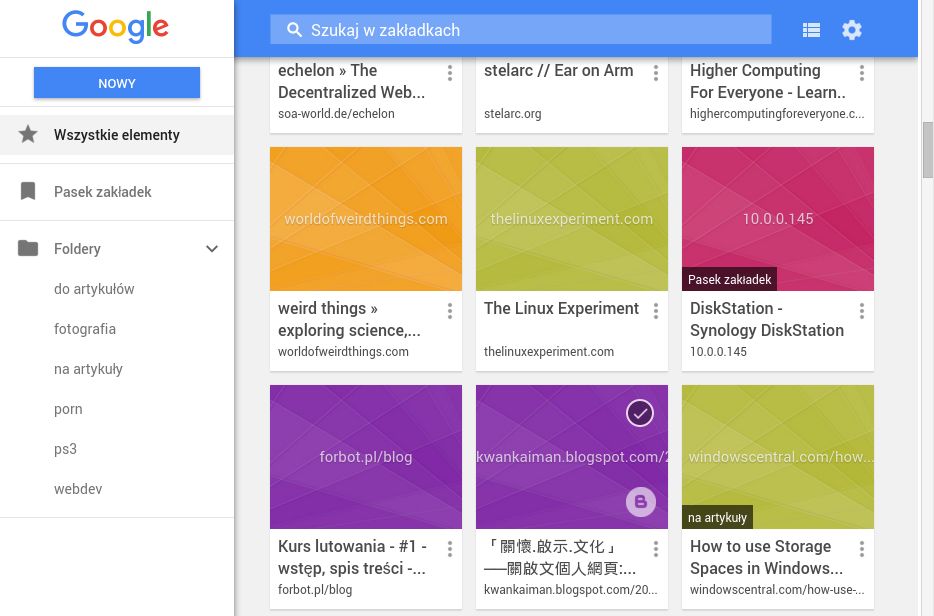This screenshot has width=934, height=616.
Task: Open the porn folder
Action: (69, 409)
